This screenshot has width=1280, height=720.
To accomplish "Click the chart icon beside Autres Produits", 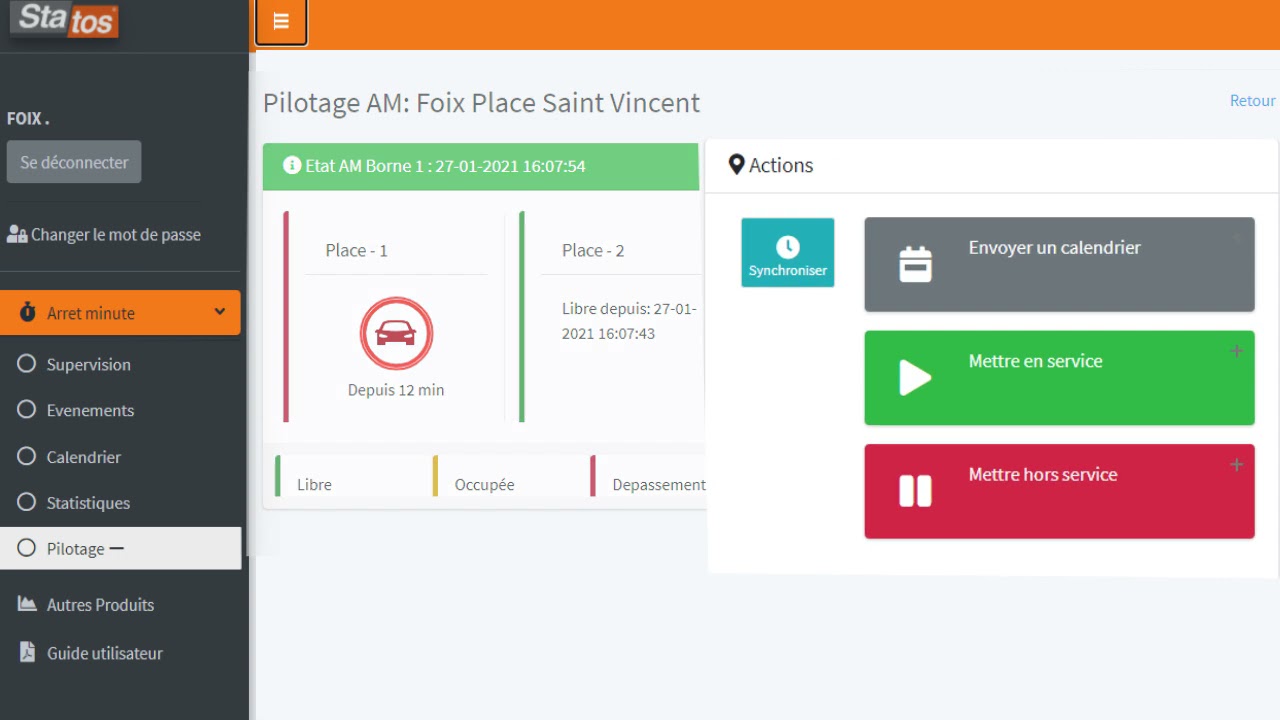I will (x=28, y=604).
